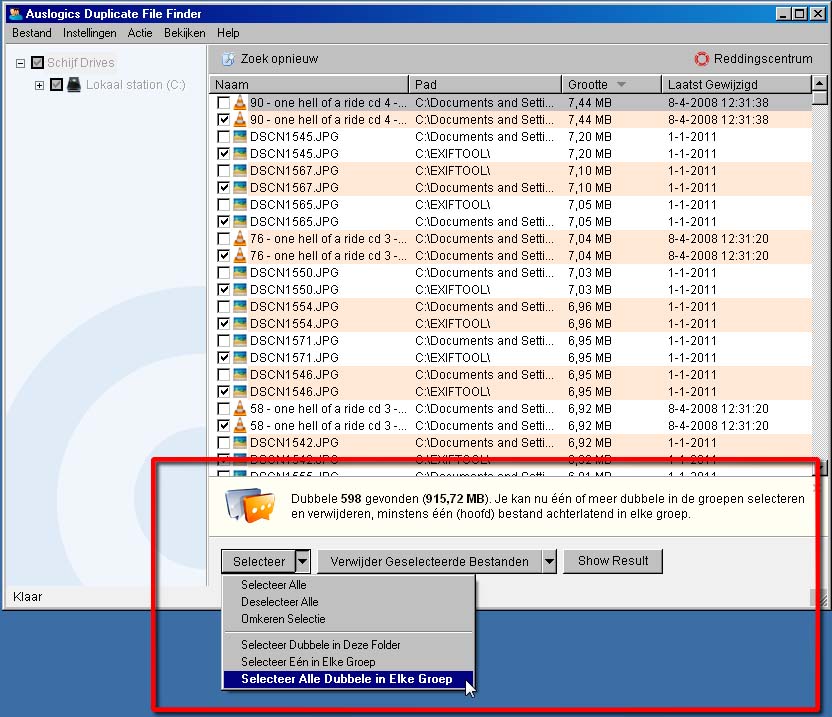832x717 pixels.
Task: Click the Klaar status bar text
Action: (x=28, y=597)
